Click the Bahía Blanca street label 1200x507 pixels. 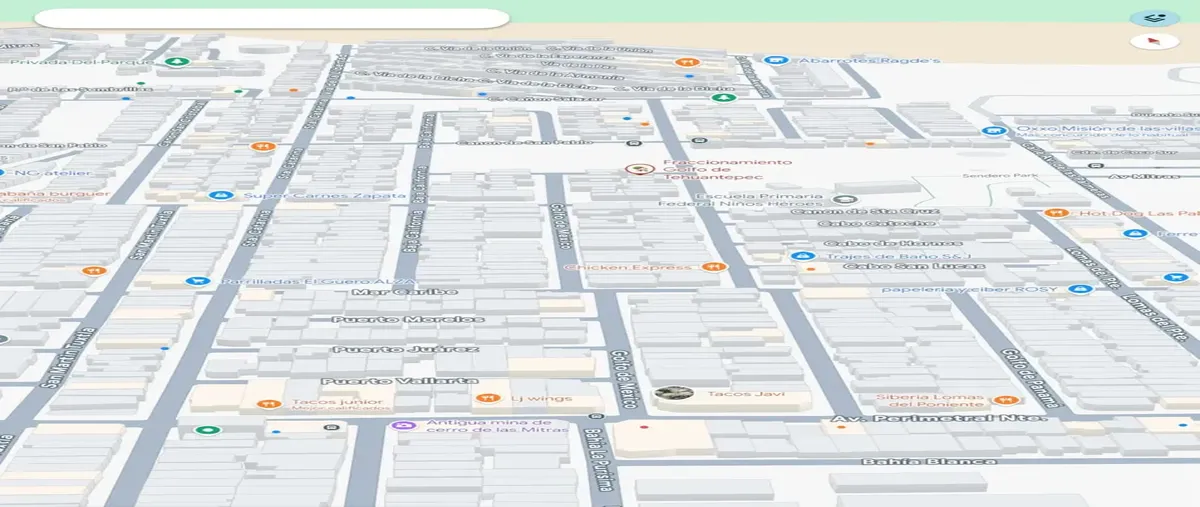(x=929, y=461)
